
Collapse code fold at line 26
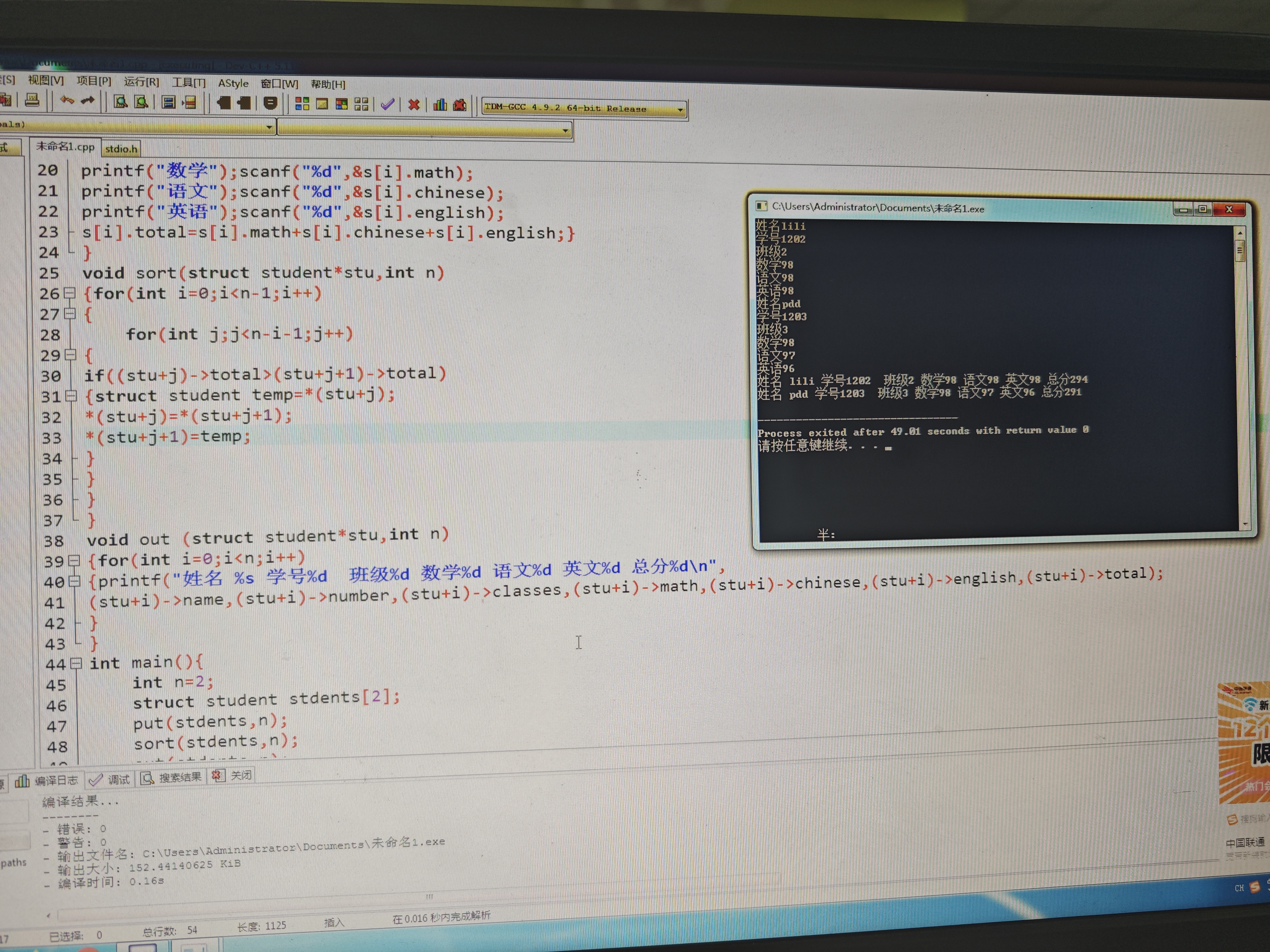point(69,293)
